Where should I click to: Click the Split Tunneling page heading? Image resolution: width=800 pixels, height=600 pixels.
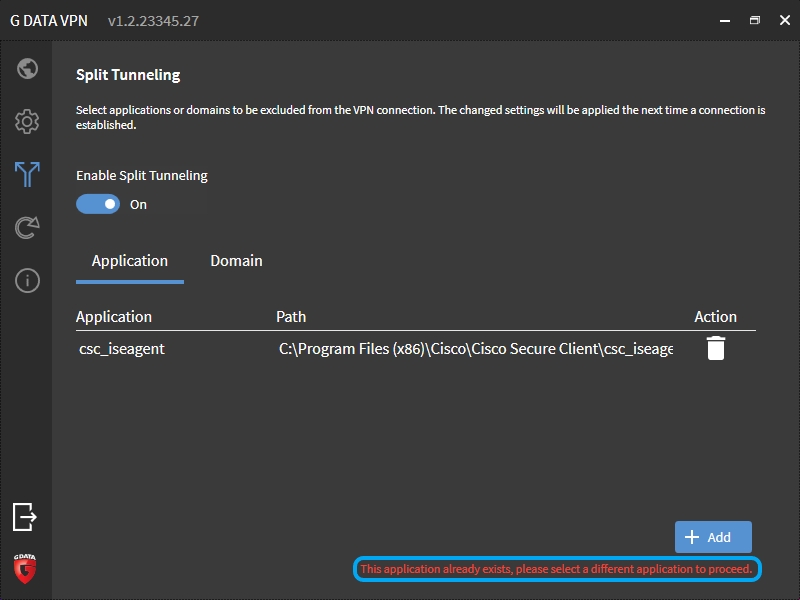click(x=128, y=75)
